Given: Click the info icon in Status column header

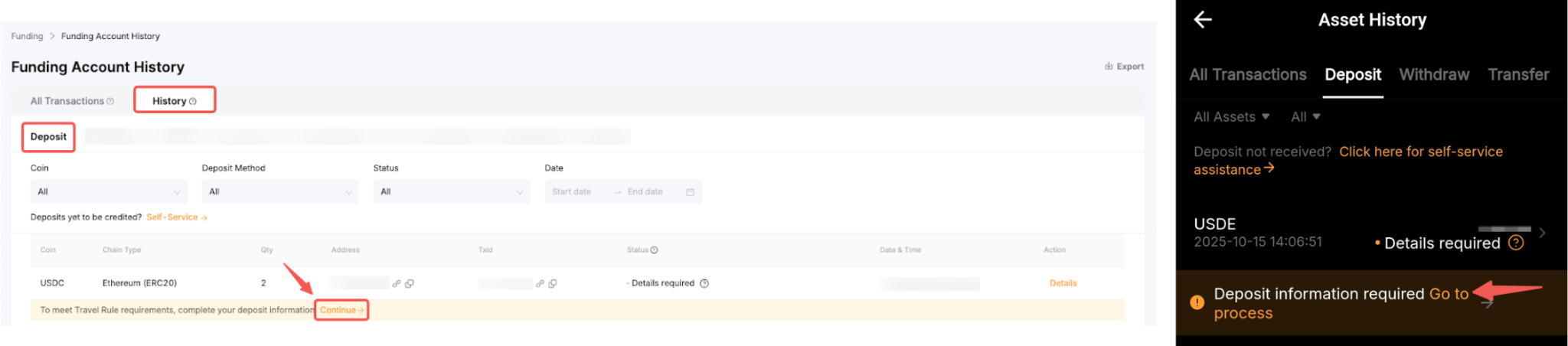Looking at the screenshot, I should (x=654, y=250).
